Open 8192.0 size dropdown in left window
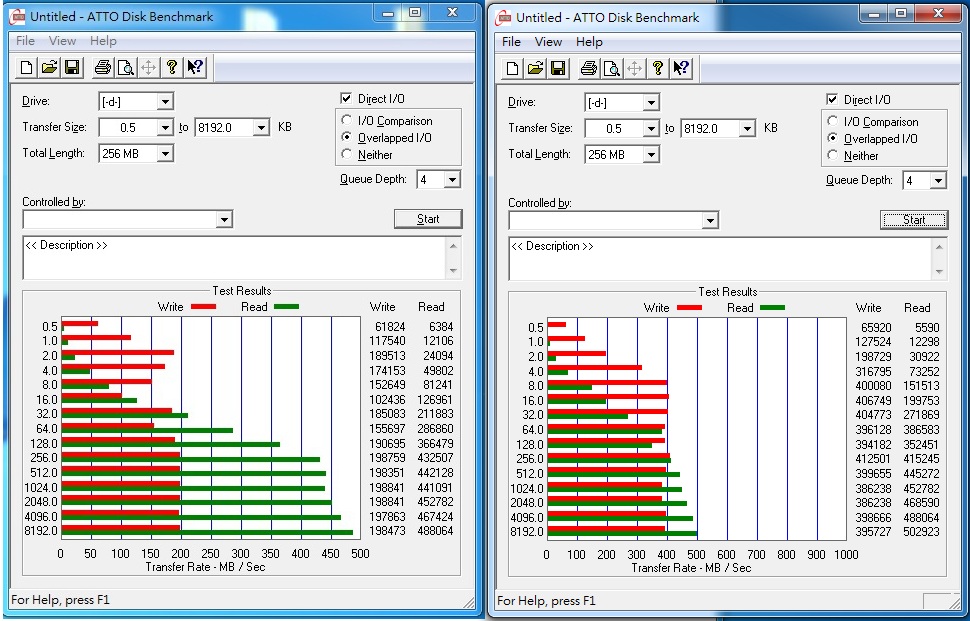 [261, 127]
